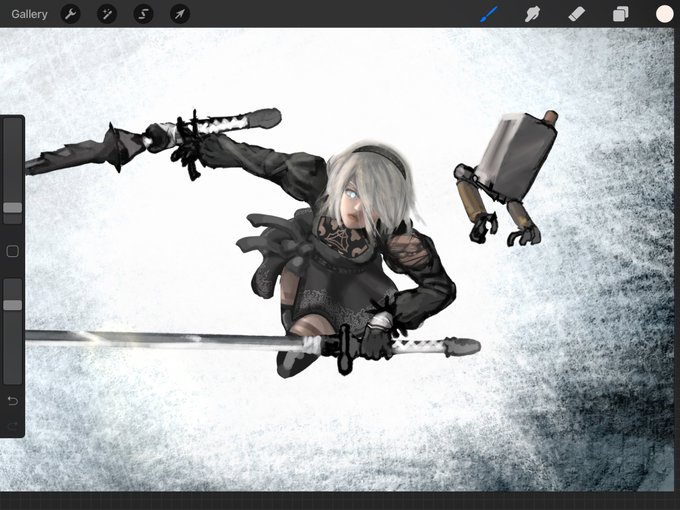The height and width of the screenshot is (510, 680).
Task: Activate the Selection tool
Action: click(x=143, y=14)
